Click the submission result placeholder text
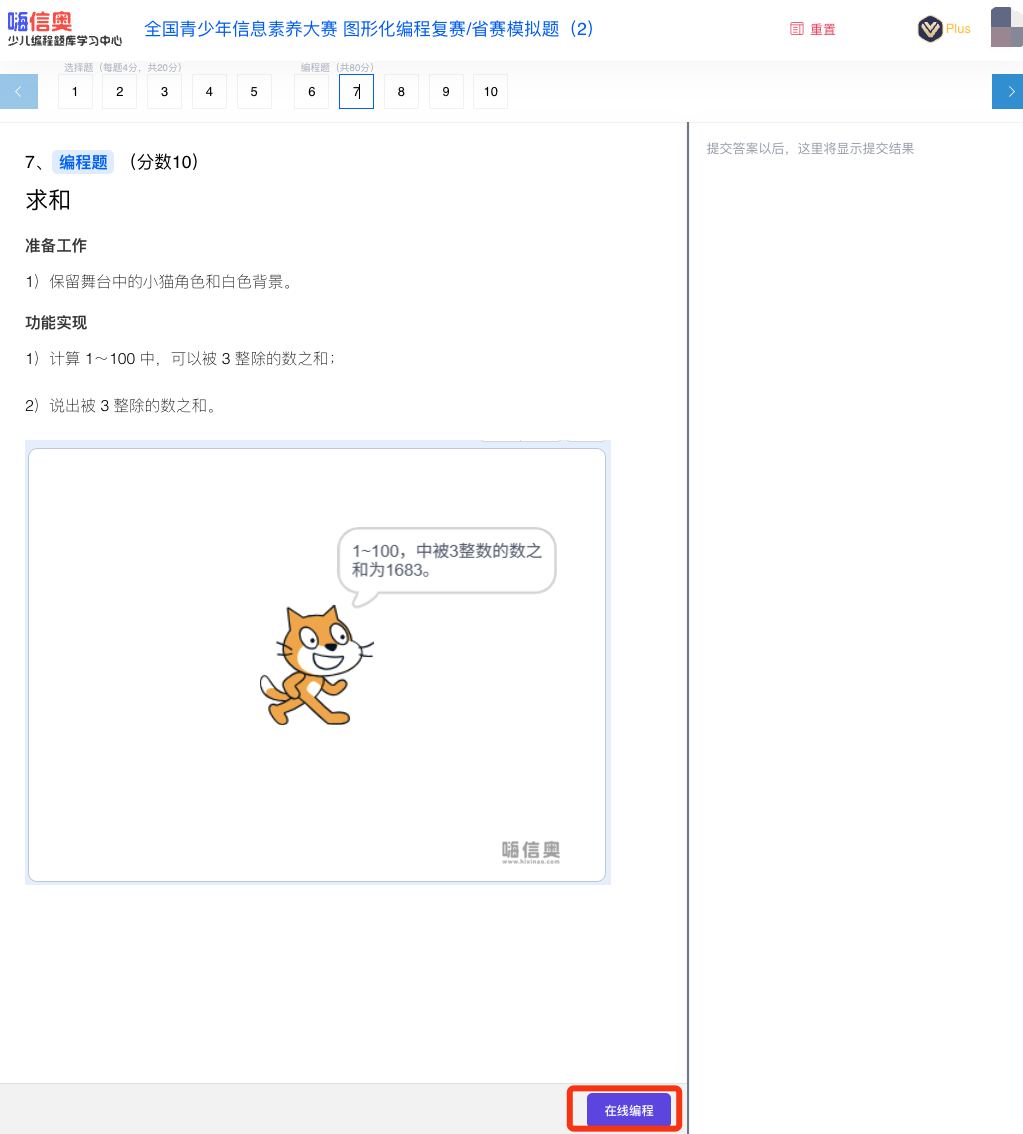 810,148
